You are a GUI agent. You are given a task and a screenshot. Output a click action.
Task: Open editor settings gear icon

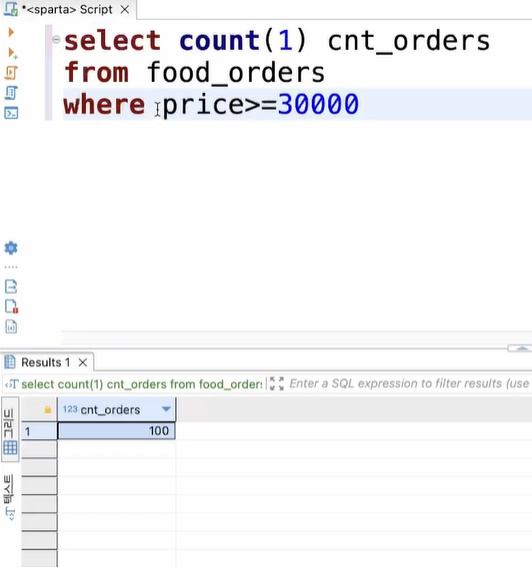pyautogui.click(x=11, y=248)
